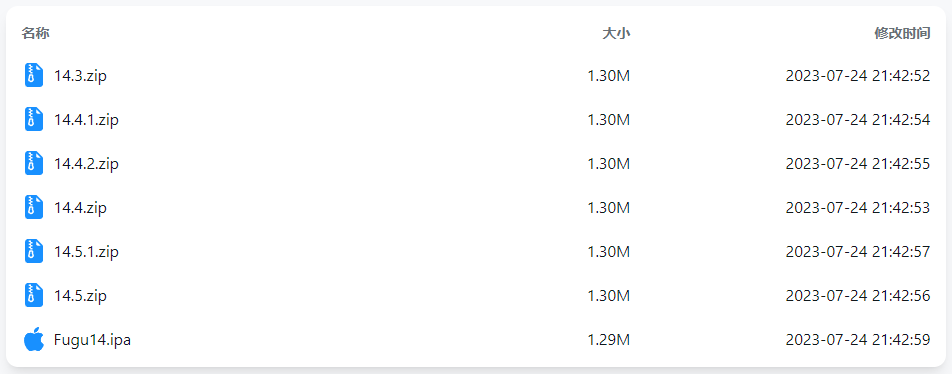The image size is (952, 374).
Task: Click the zip icon beside 14.4.1.zip
Action: coord(34,120)
